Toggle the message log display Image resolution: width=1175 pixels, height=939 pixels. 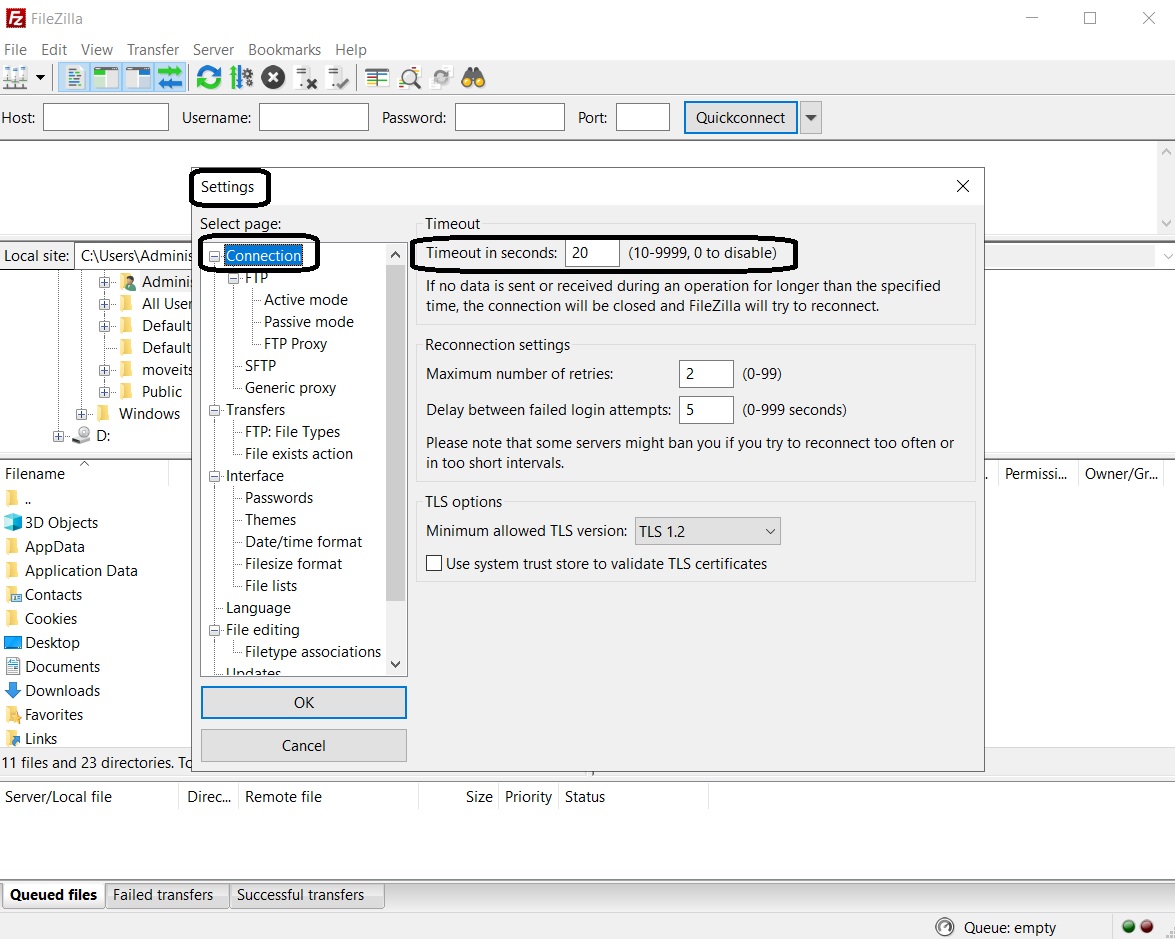point(74,77)
